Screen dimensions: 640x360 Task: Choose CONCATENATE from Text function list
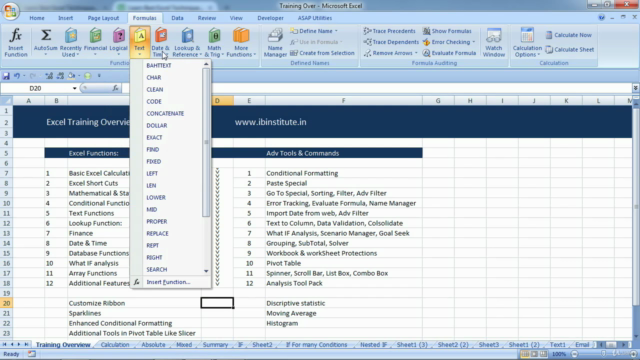165,113
